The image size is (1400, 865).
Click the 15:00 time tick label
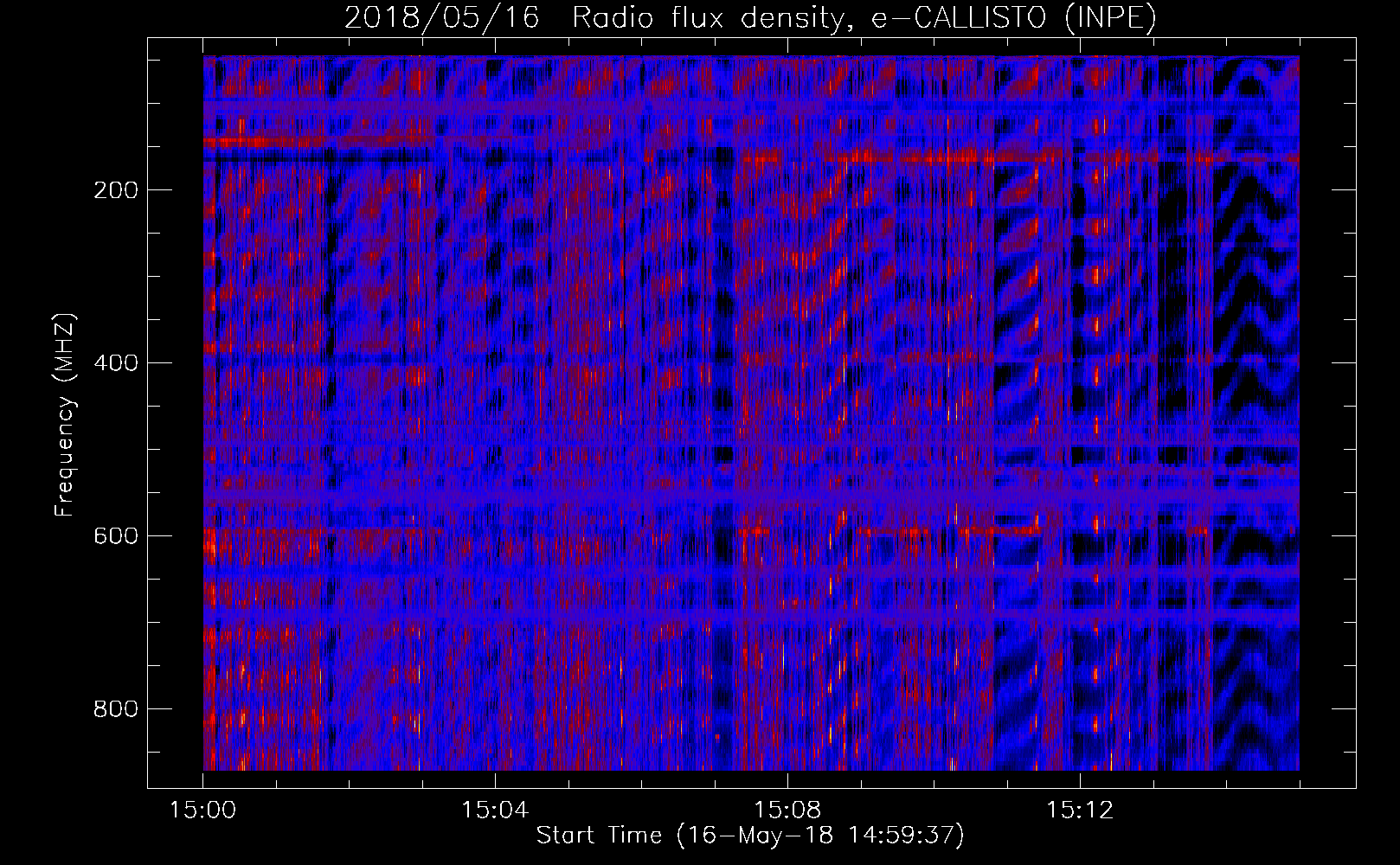point(203,811)
